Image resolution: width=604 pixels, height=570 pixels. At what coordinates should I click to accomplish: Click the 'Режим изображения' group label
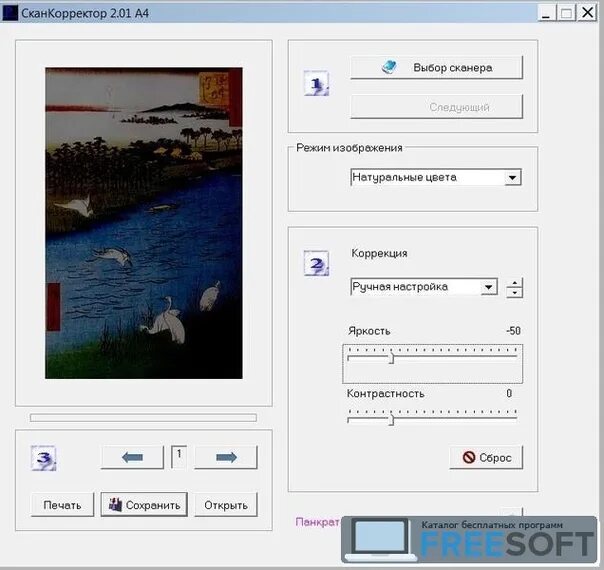tap(349, 148)
